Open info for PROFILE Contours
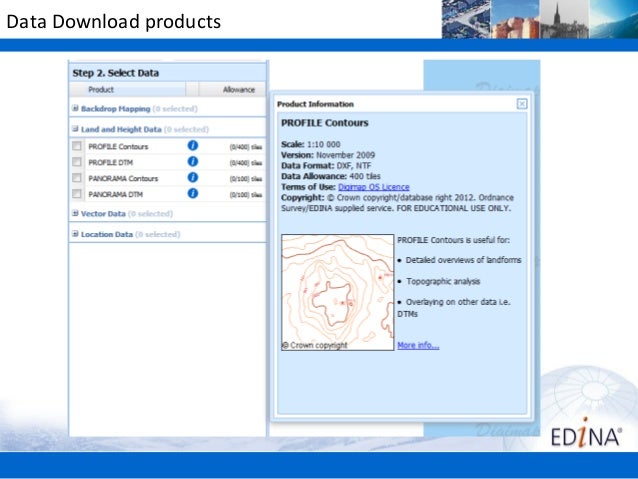638x479 pixels. click(x=193, y=145)
